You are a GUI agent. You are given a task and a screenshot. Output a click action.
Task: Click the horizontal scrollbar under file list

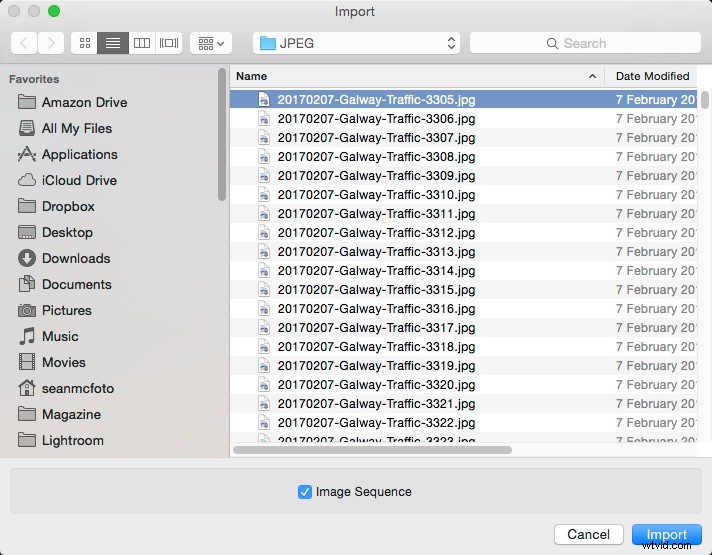point(372,450)
